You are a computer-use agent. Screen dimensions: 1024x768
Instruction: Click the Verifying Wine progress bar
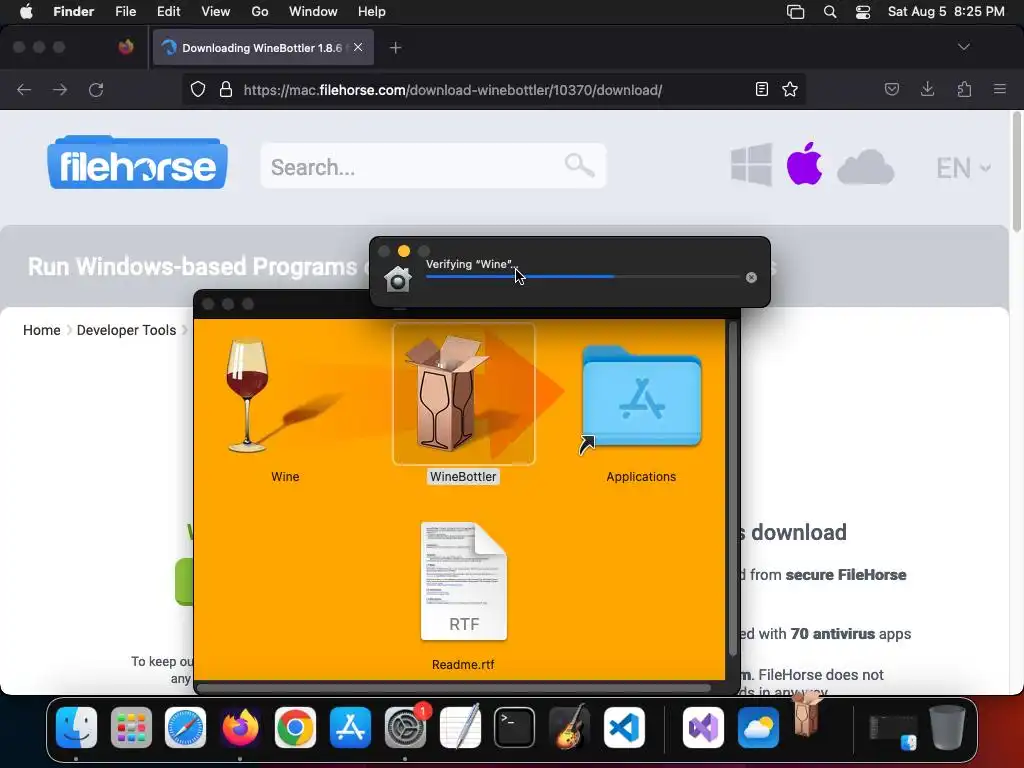point(583,277)
